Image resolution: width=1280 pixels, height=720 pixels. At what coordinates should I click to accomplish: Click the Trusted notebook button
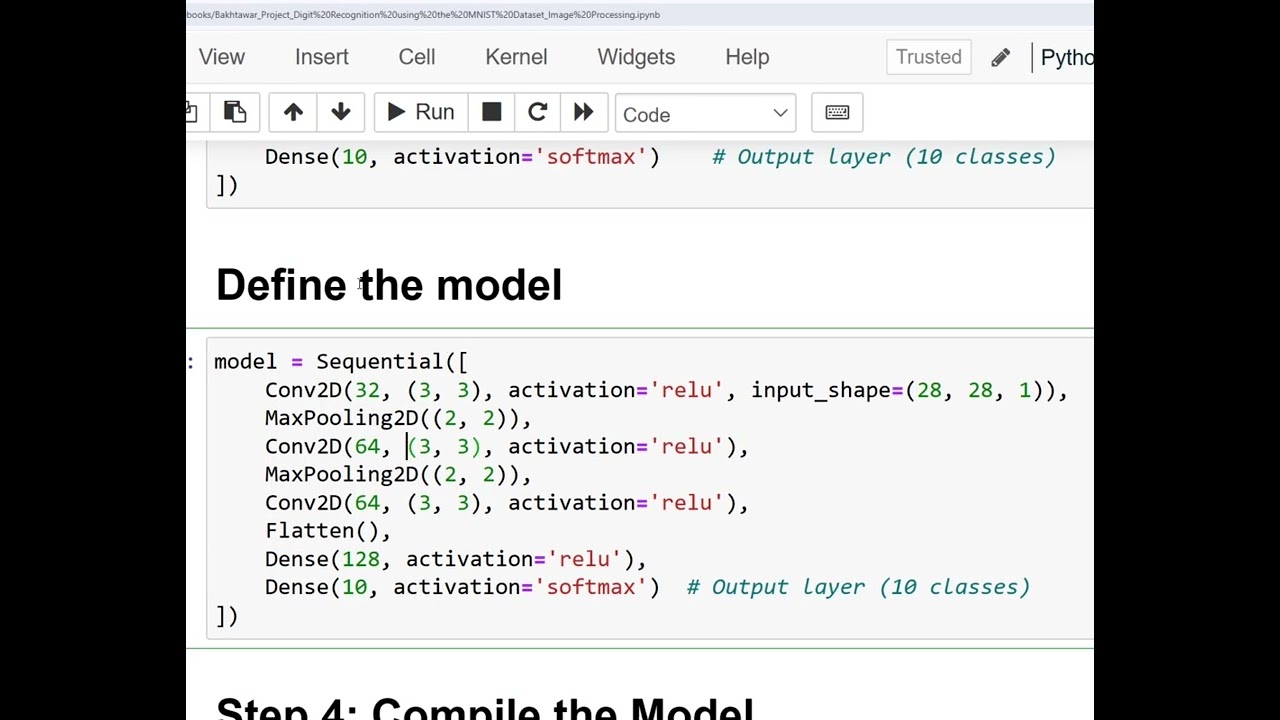[x=928, y=57]
